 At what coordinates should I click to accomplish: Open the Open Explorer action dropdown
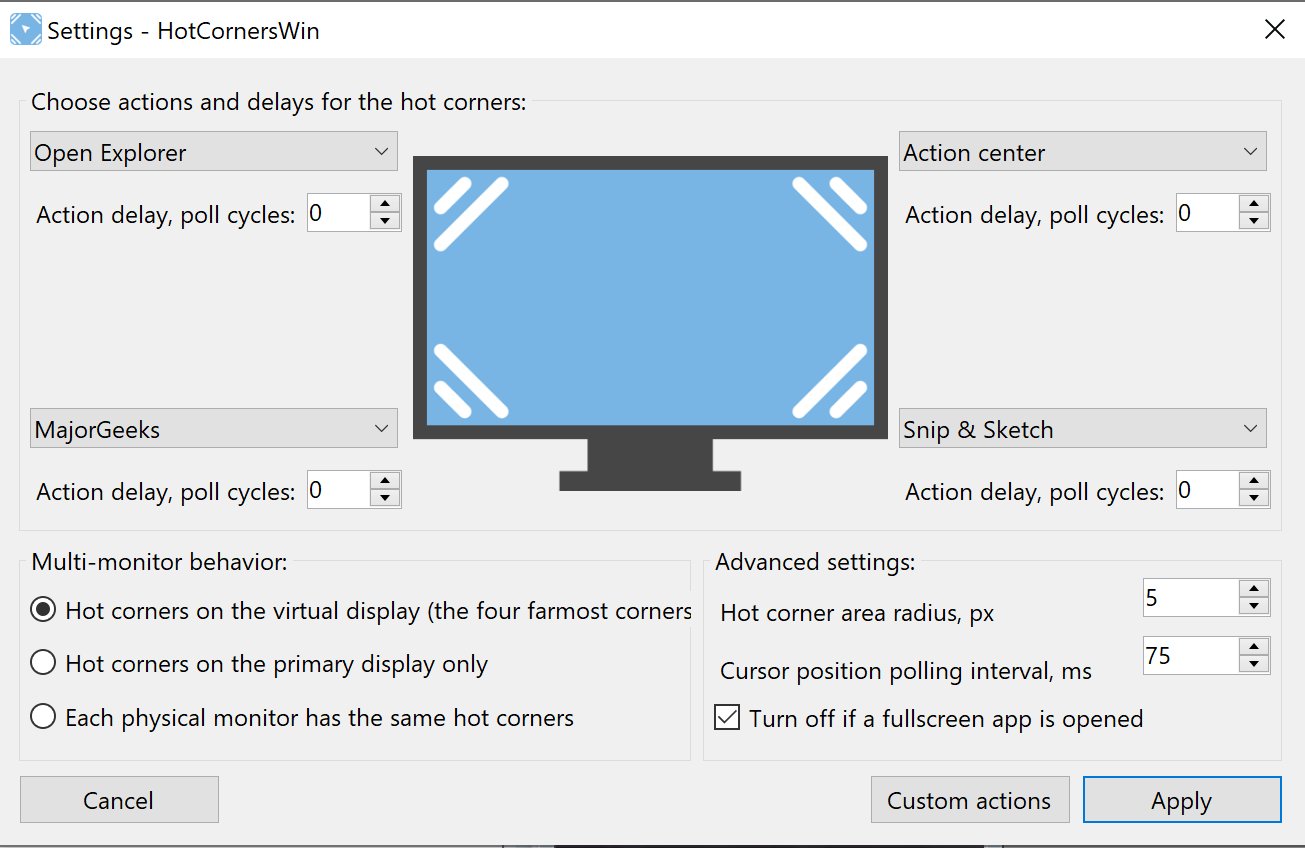pyautogui.click(x=213, y=152)
